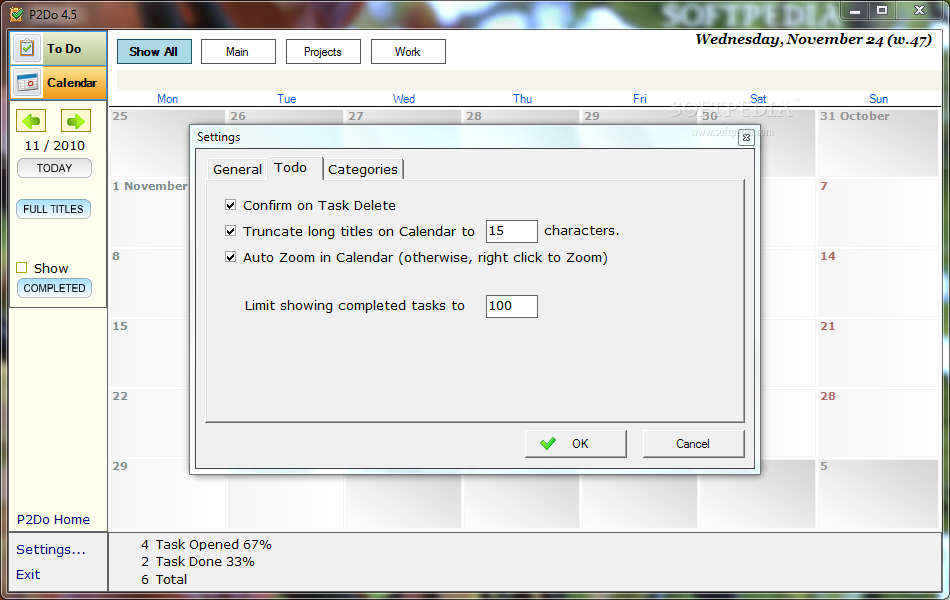Click the Exit link

(28, 575)
